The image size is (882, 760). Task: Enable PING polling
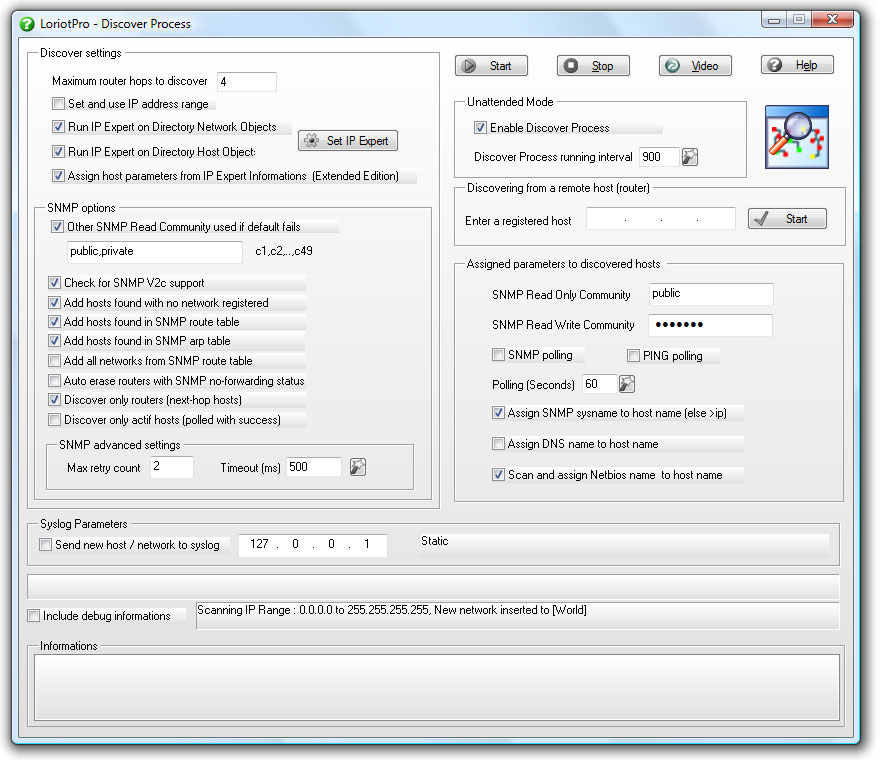coord(633,355)
